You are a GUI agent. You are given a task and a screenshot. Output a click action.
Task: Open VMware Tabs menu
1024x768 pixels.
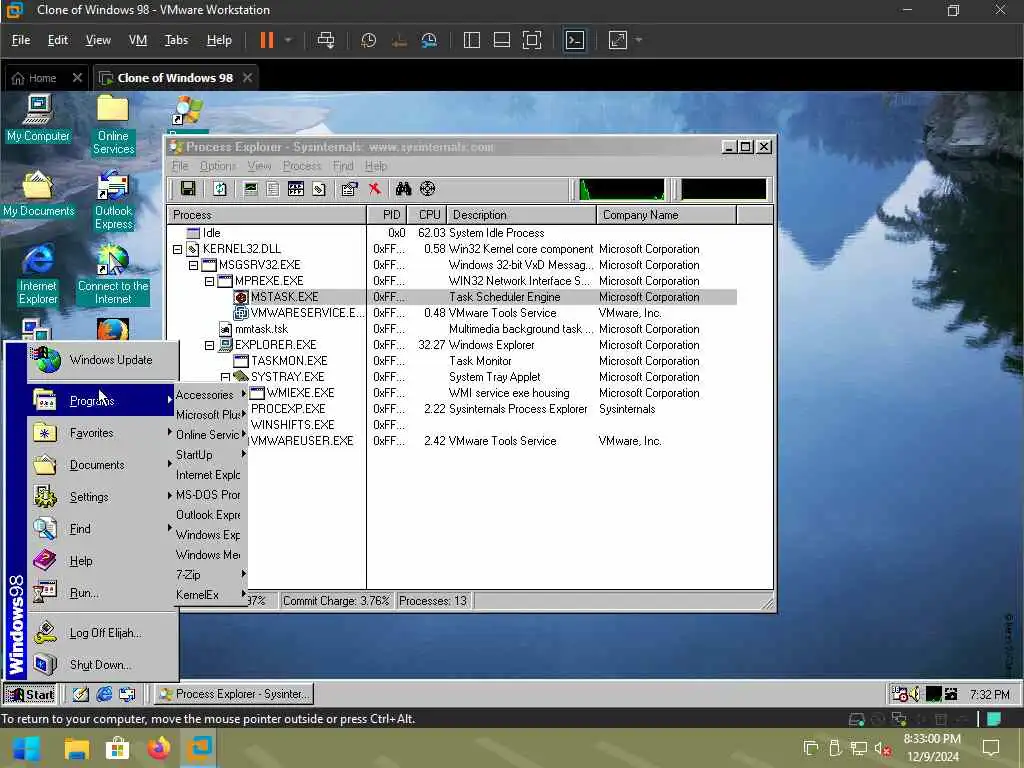(x=176, y=40)
